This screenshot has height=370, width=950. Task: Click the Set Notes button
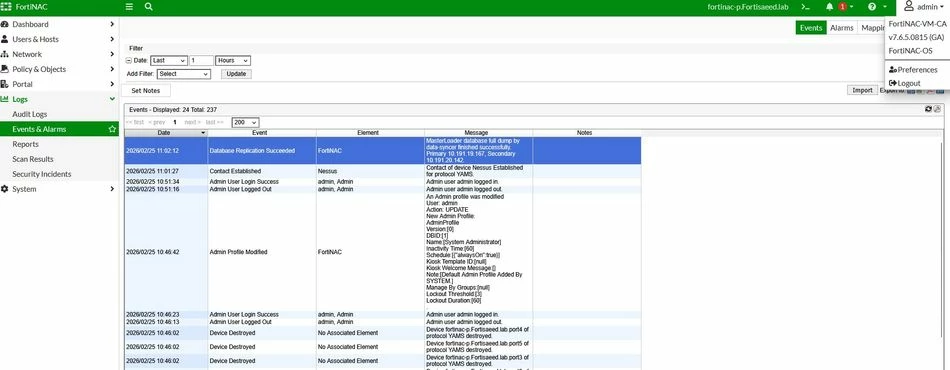145,90
